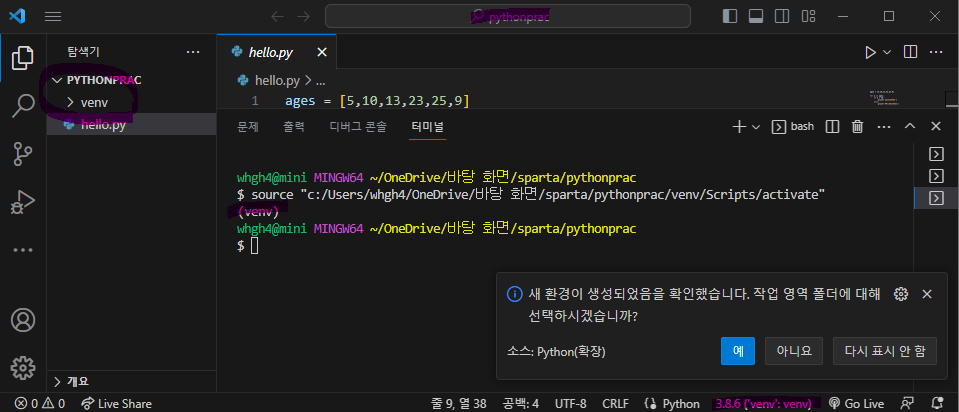The height and width of the screenshot is (412, 959).
Task: Collapse the PYTHONPRAC folder section
Action: 131,80
